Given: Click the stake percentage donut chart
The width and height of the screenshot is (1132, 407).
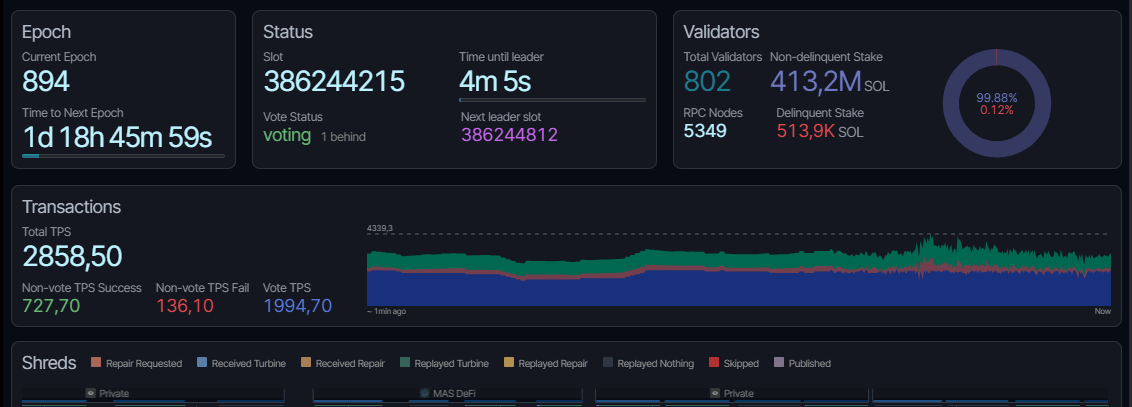Looking at the screenshot, I should pyautogui.click(x=996, y=103).
